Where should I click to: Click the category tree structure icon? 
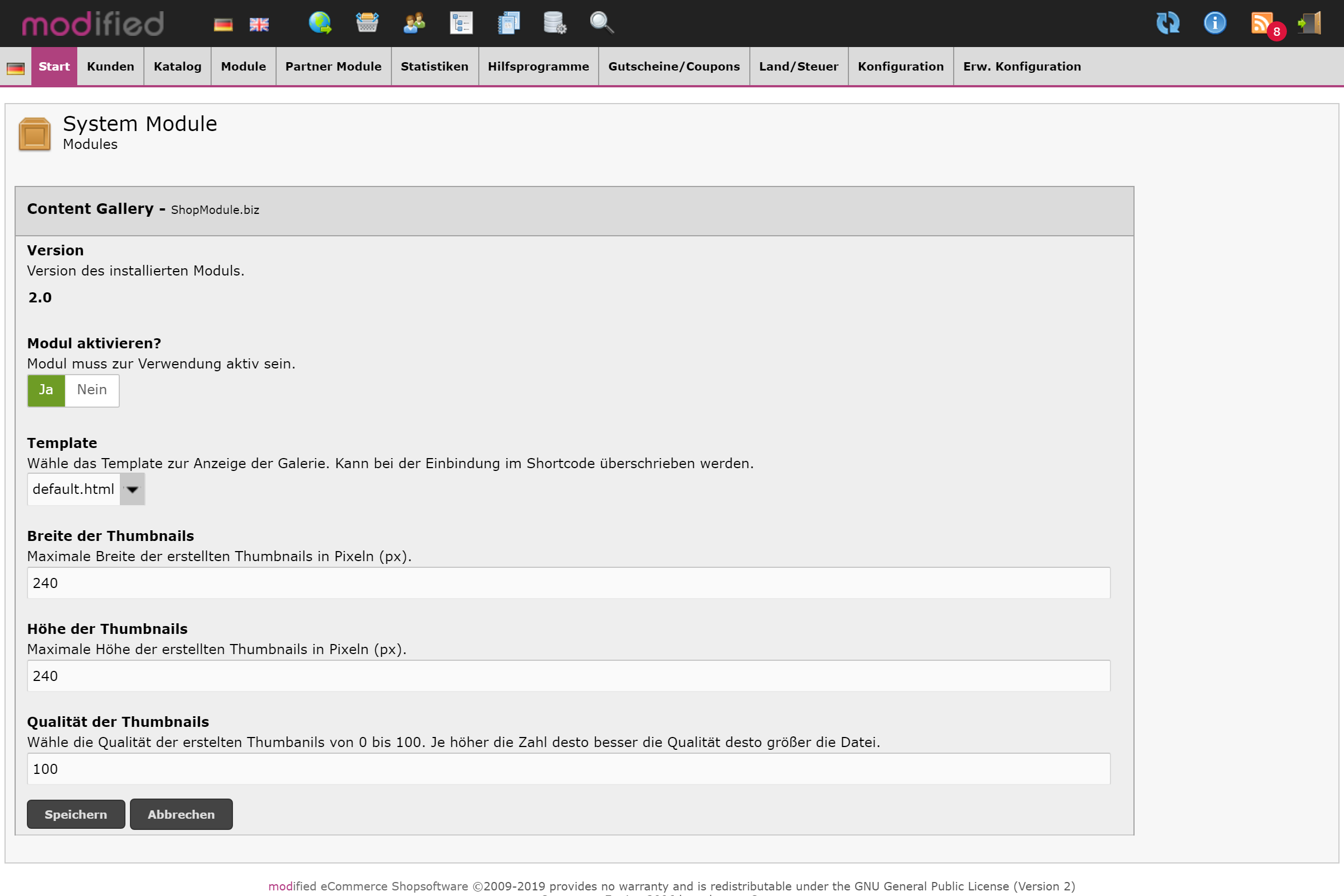click(x=461, y=24)
